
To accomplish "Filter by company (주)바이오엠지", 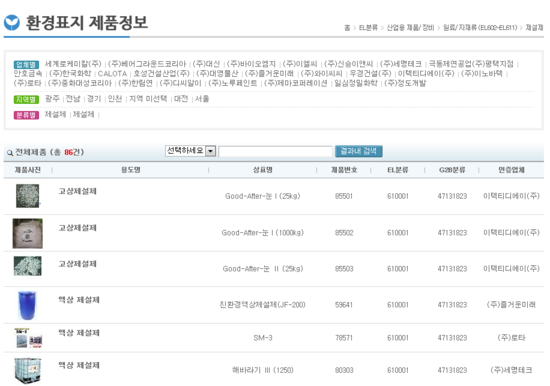I will (251, 64).
